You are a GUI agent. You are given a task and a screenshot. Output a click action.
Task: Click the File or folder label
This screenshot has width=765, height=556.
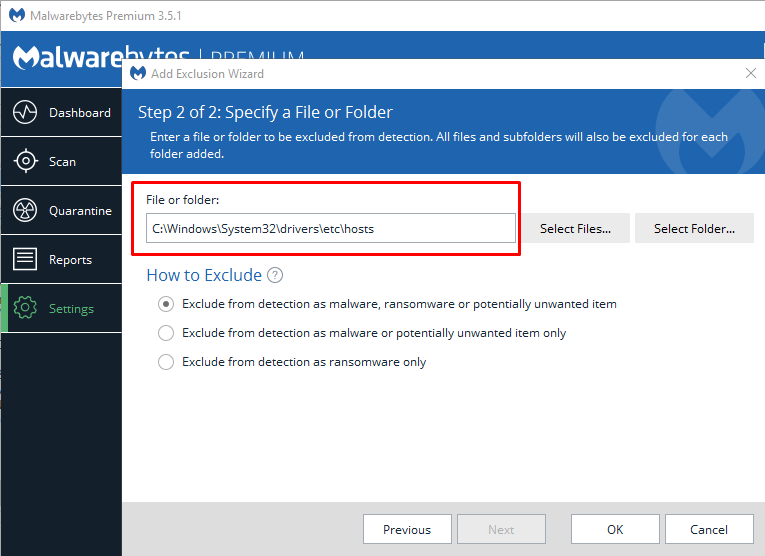point(182,199)
